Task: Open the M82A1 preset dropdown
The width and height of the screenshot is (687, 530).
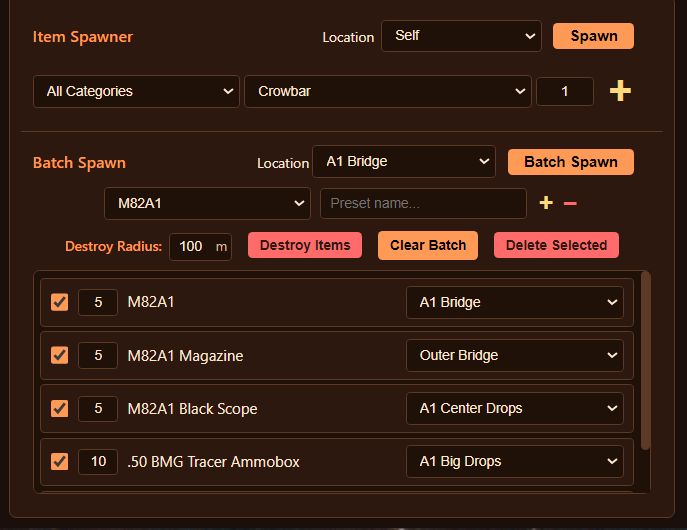Action: pos(207,204)
